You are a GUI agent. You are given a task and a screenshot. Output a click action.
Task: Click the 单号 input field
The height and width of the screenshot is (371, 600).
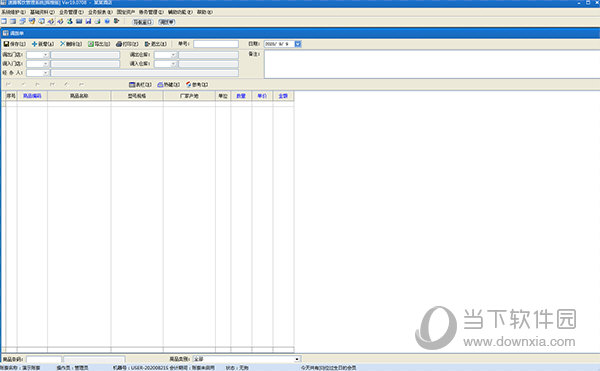pyautogui.click(x=216, y=44)
